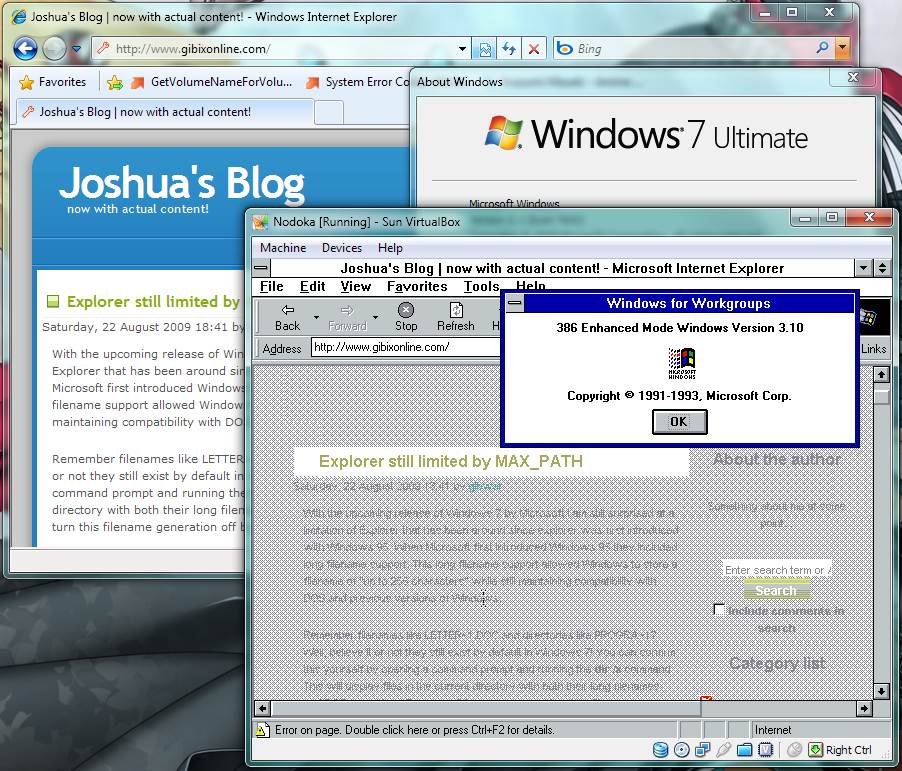Click the Address field in guest IE
This screenshot has width=902, height=771.
[x=406, y=347]
